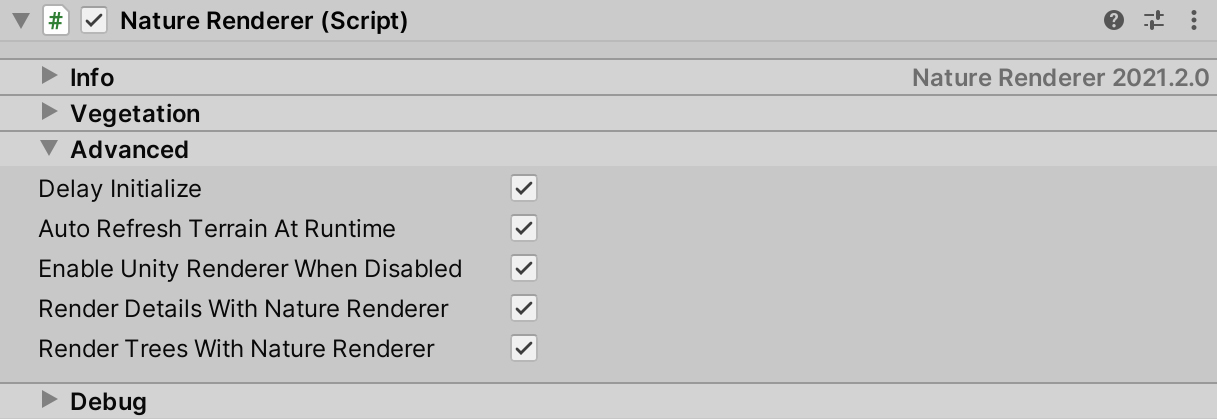Expand the Debug section arrow
The image size is (1217, 419).
tap(48, 400)
